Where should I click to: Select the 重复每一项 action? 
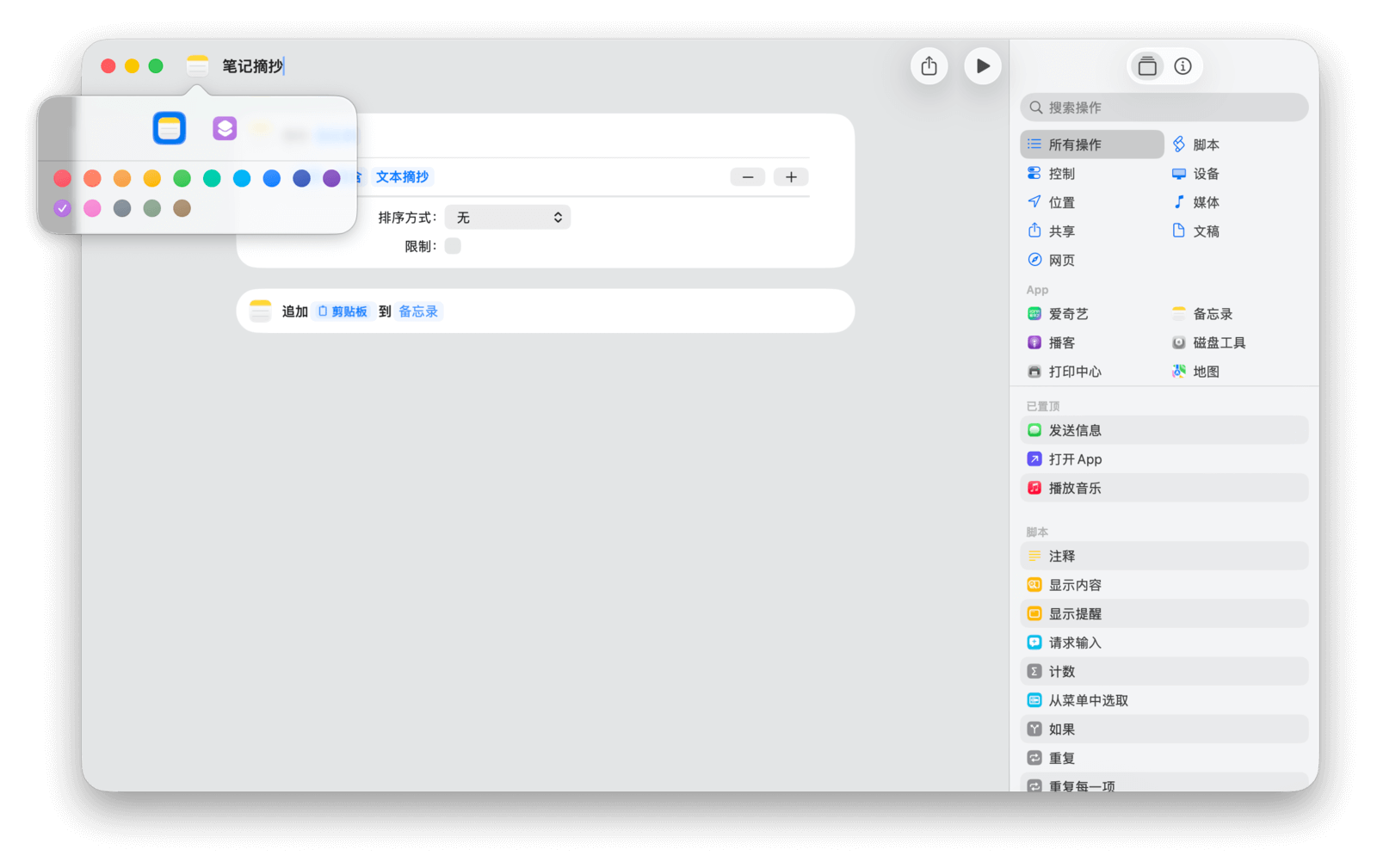(x=1164, y=783)
